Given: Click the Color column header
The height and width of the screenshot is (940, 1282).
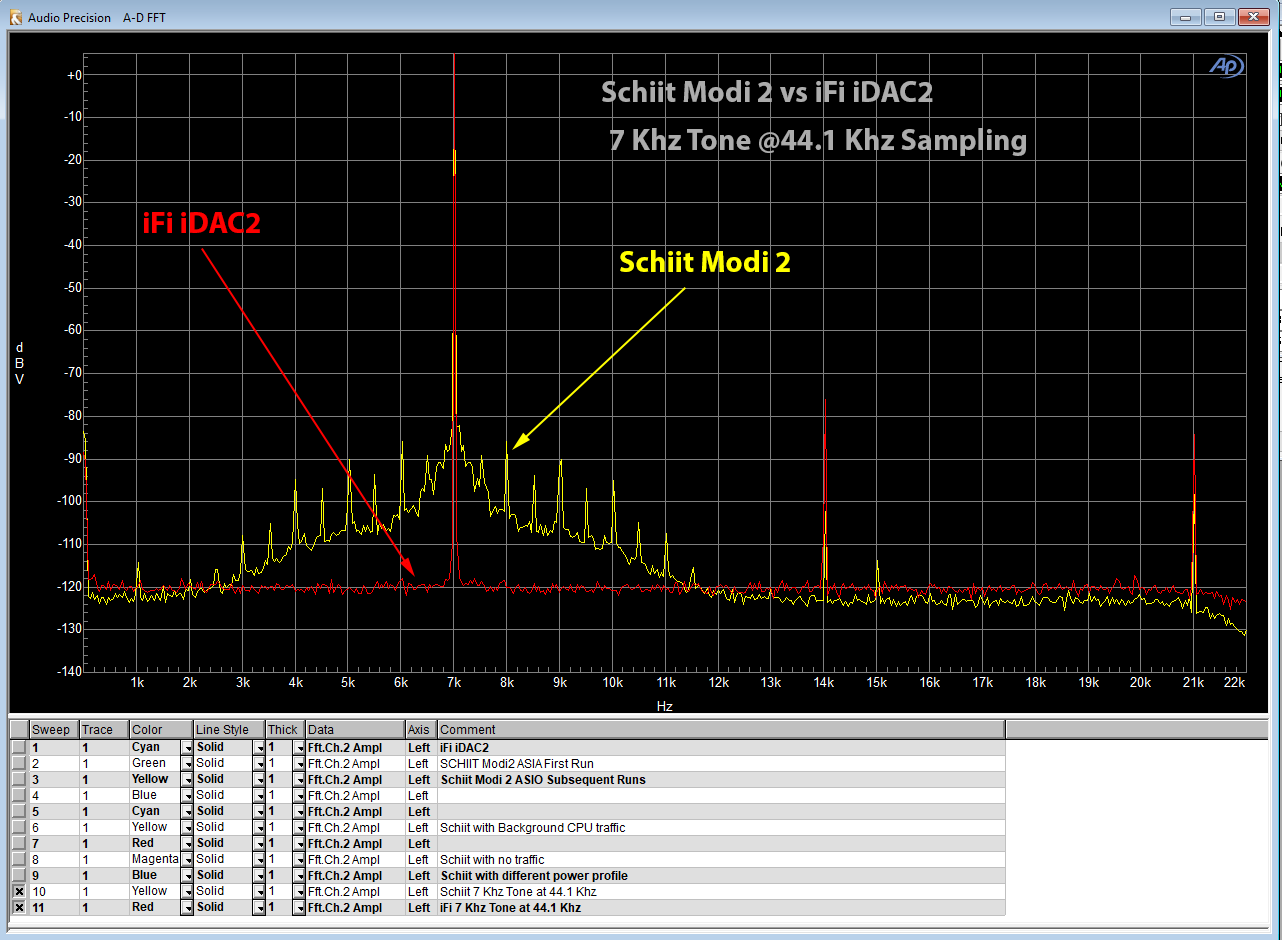Looking at the screenshot, I should pyautogui.click(x=161, y=729).
